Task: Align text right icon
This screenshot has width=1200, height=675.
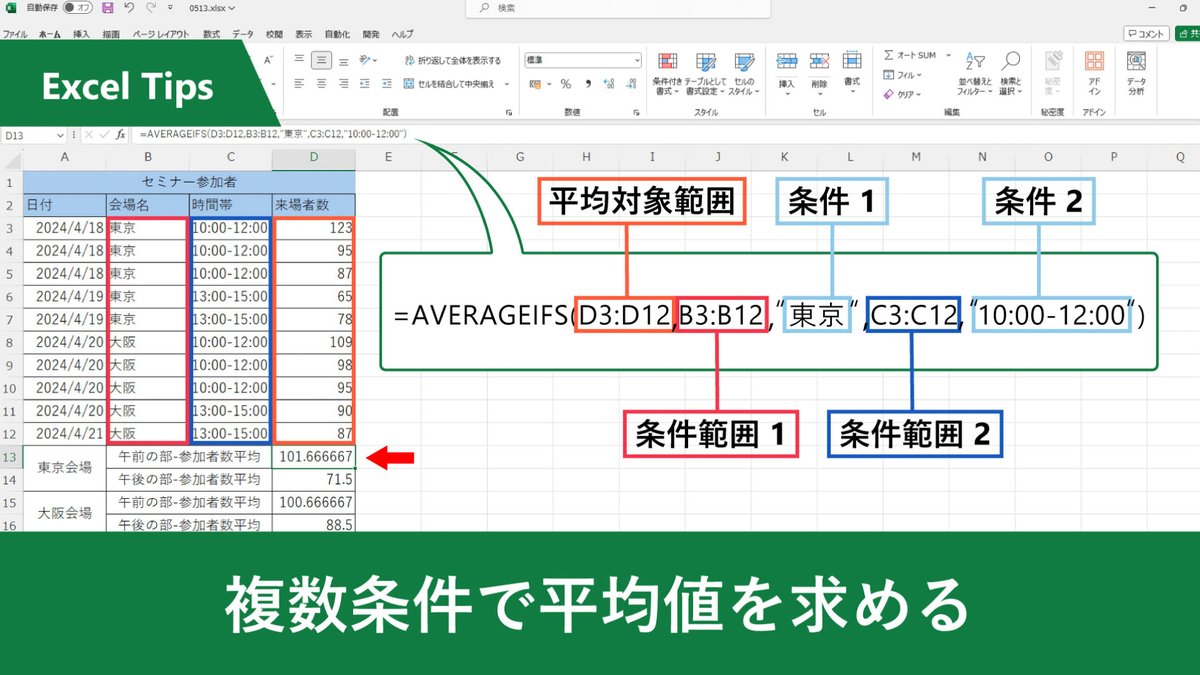Action: point(342,85)
